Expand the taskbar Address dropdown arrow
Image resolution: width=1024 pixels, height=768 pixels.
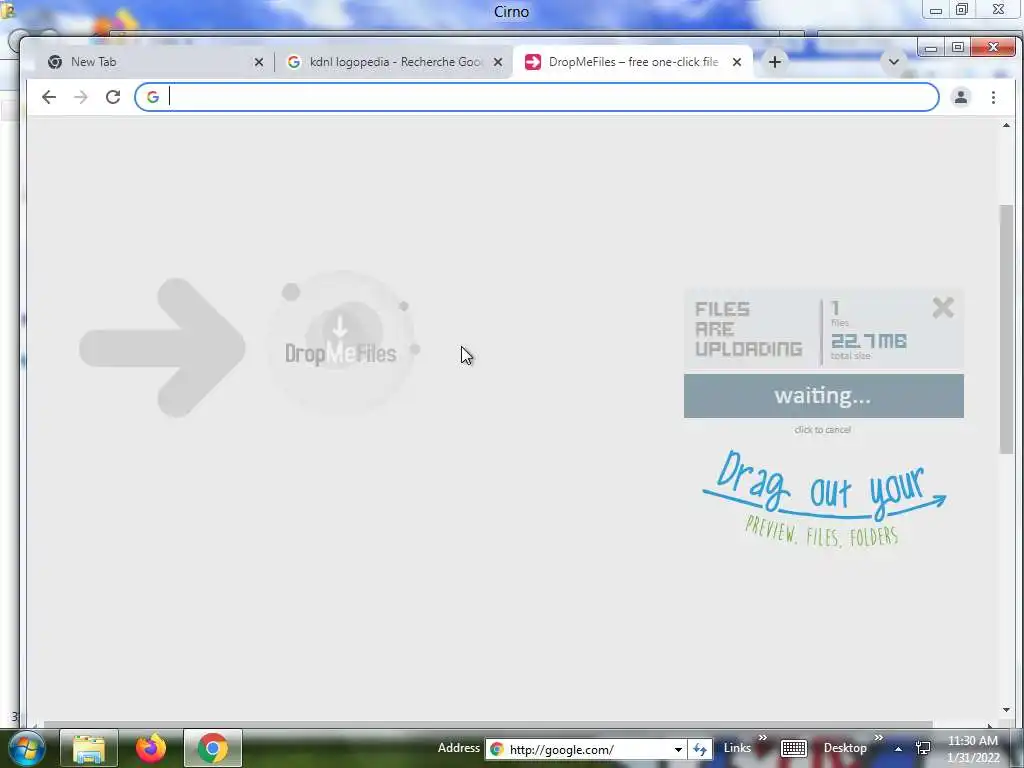[x=679, y=749]
